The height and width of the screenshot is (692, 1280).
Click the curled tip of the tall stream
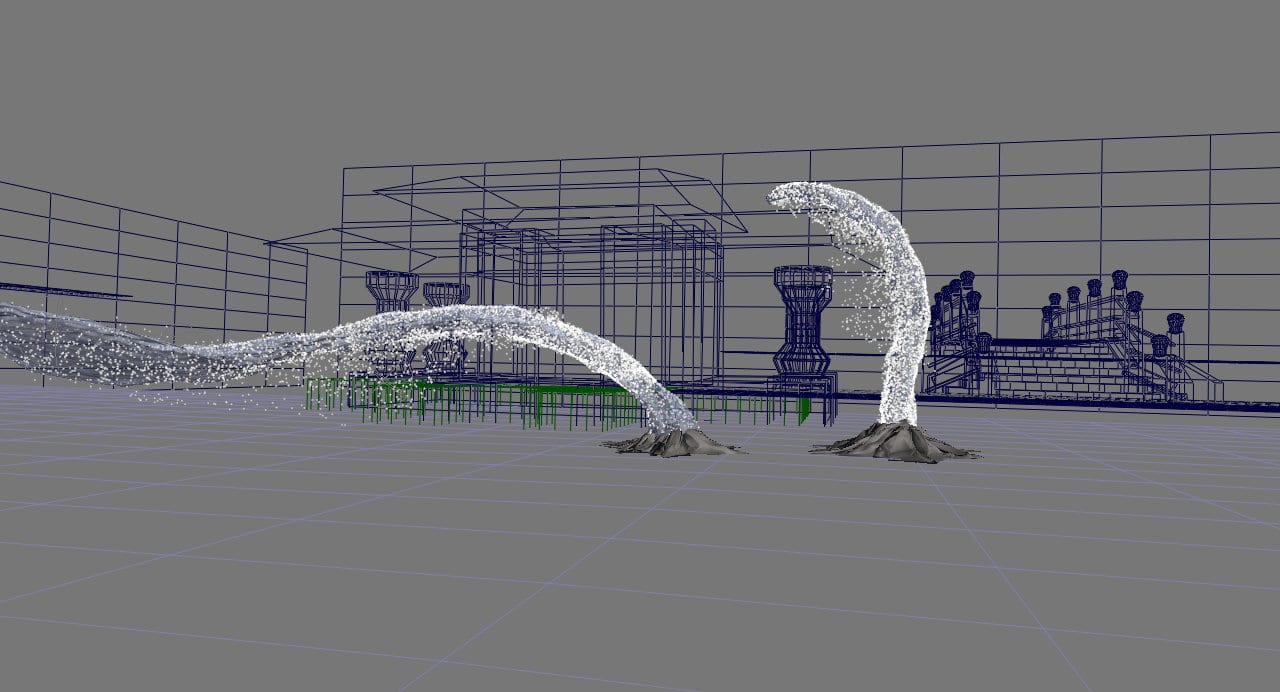coord(790,196)
